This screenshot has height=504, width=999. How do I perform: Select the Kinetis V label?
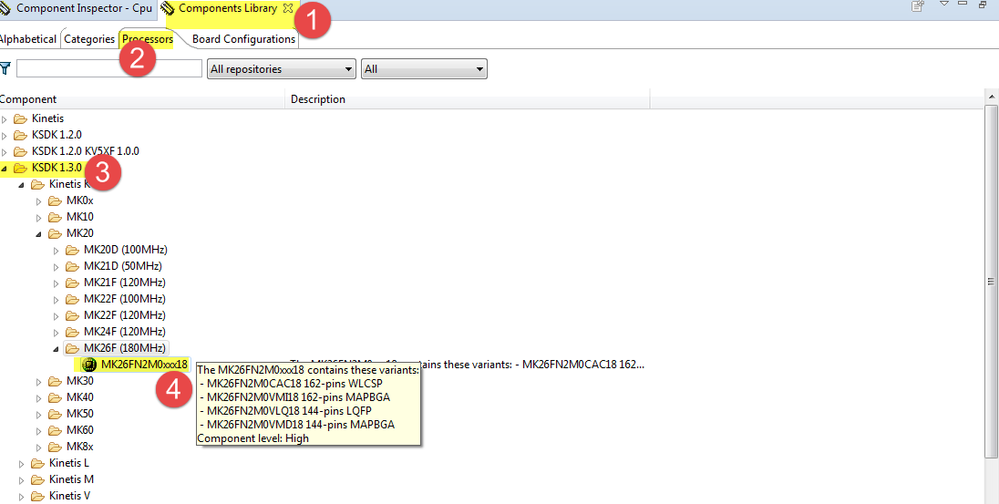tap(69, 496)
